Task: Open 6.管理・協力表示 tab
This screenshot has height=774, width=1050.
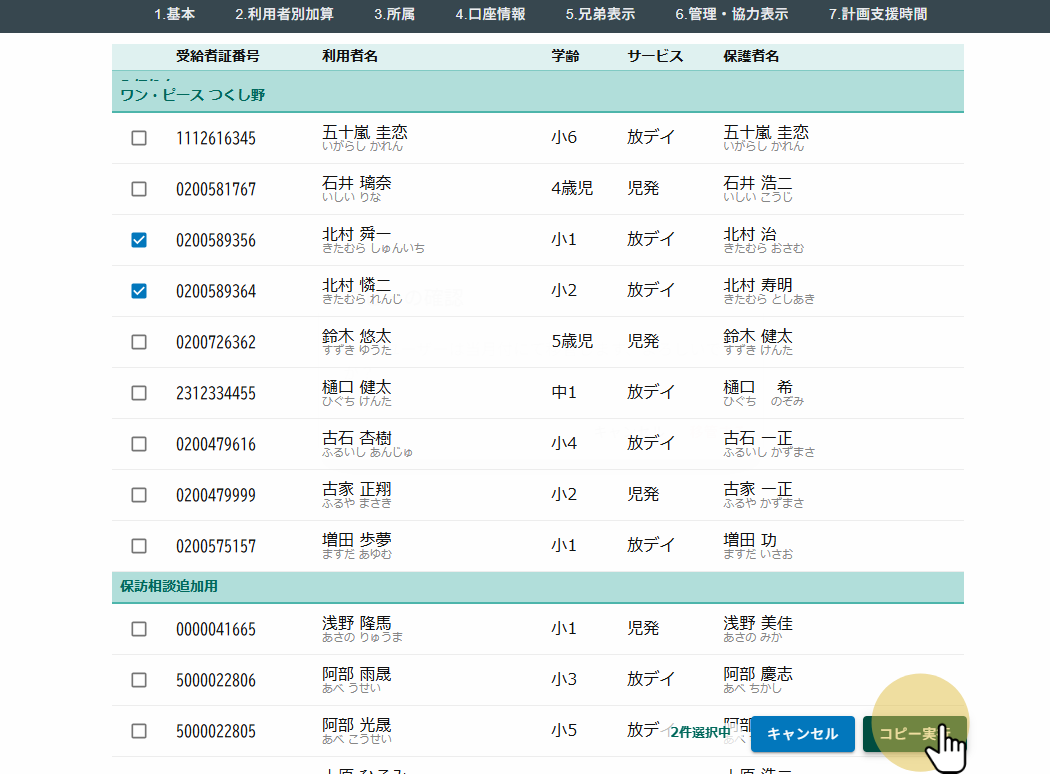Action: [x=731, y=14]
